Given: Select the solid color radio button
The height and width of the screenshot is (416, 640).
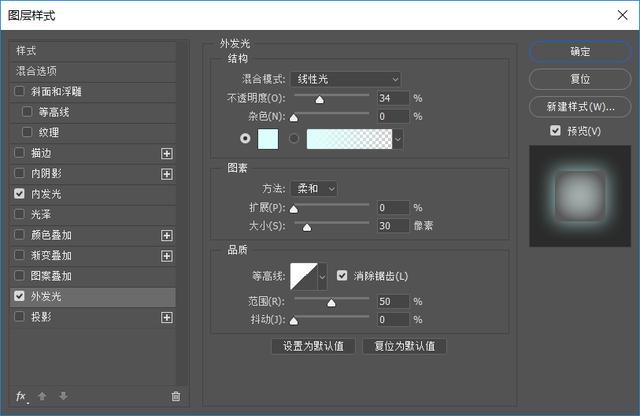Looking at the screenshot, I should (245, 139).
